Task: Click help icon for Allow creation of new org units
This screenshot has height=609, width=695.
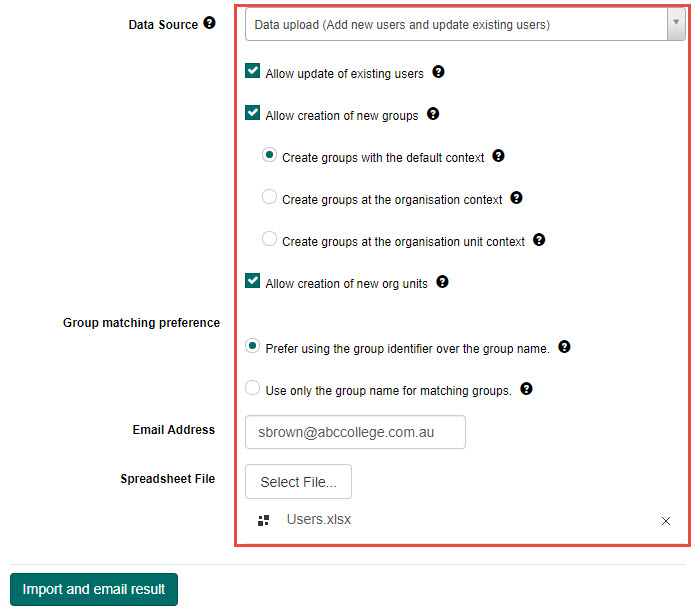Action: coord(442,282)
